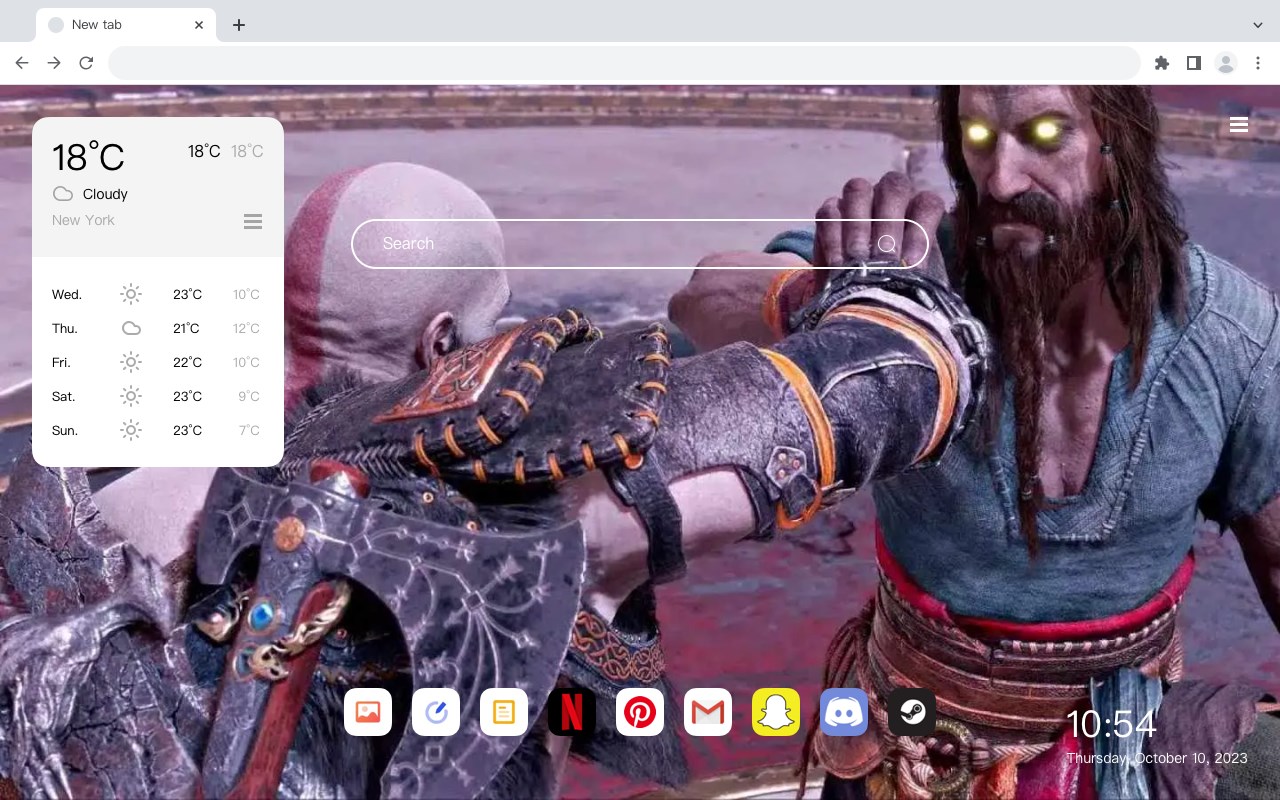Viewport: 1280px width, 800px height.
Task: Click the sun icon for Sat.
Action: coord(131,396)
